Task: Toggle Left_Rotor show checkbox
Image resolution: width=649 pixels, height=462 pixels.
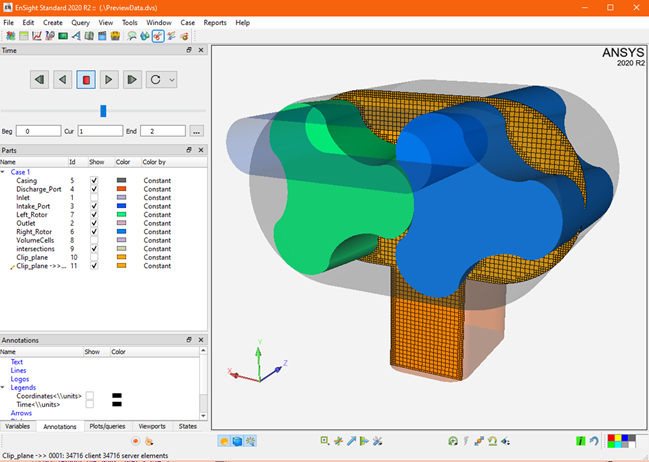Action: [94, 214]
